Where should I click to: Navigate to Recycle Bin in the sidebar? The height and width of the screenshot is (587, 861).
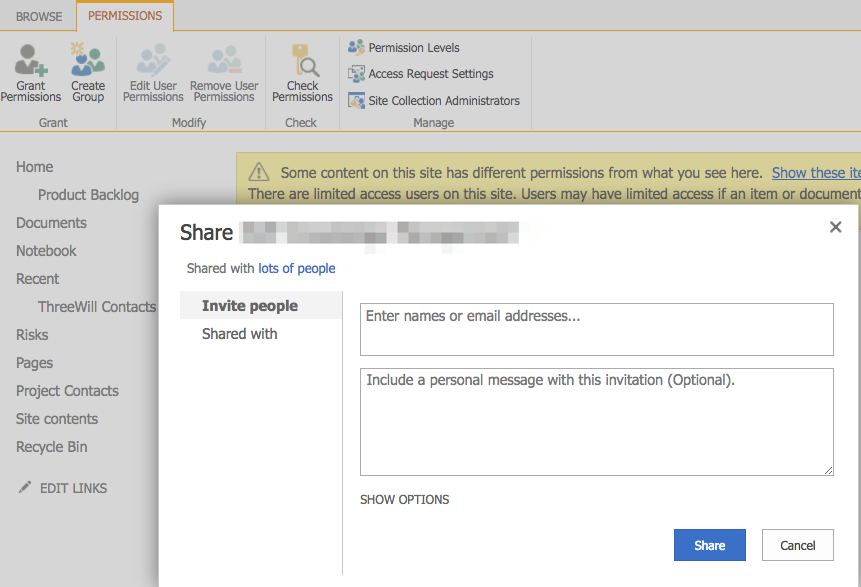tap(53, 446)
